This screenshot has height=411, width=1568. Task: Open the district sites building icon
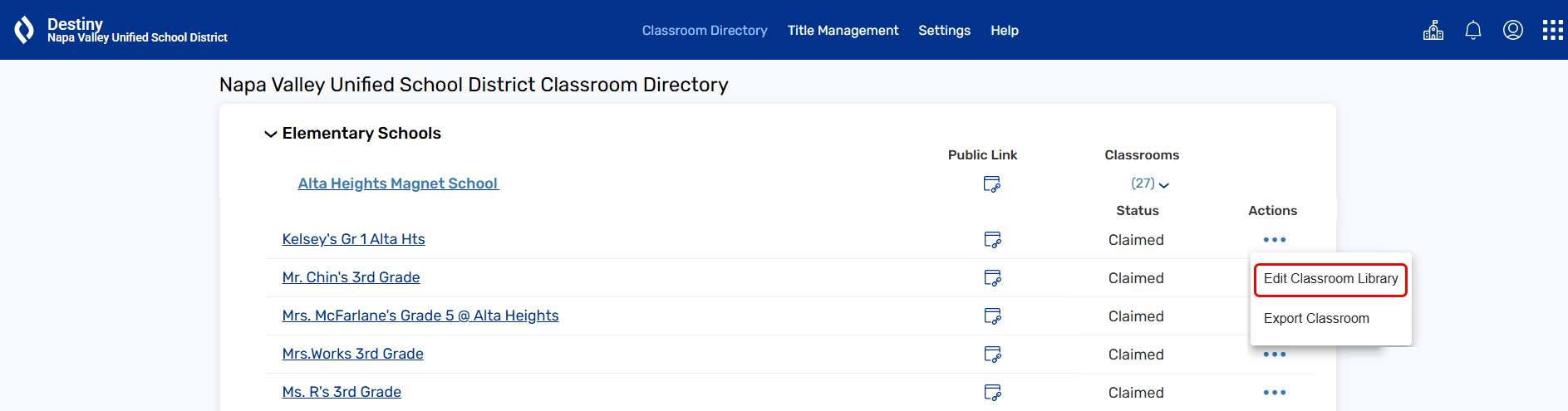[1433, 31]
